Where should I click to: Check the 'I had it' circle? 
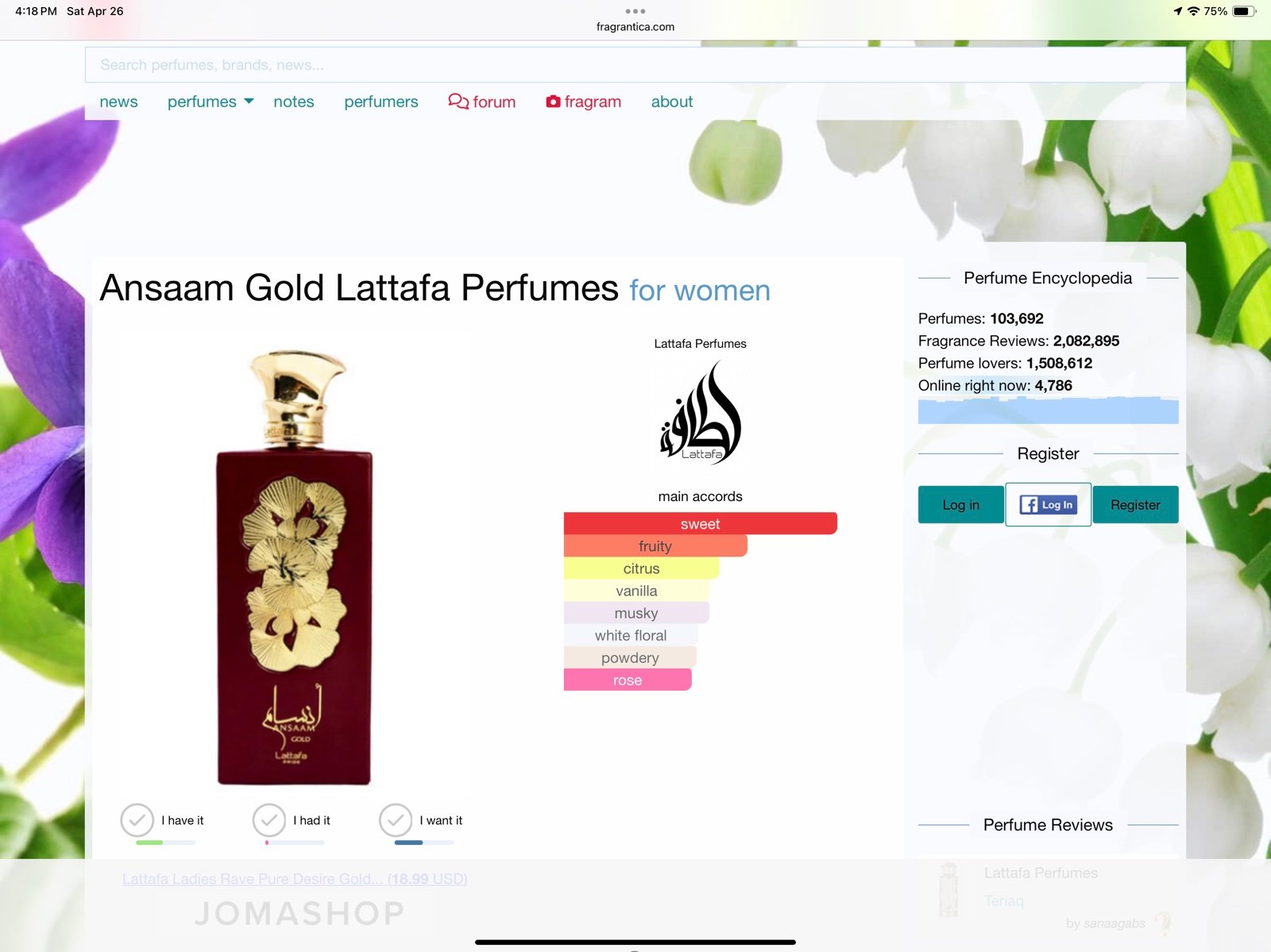coord(268,820)
